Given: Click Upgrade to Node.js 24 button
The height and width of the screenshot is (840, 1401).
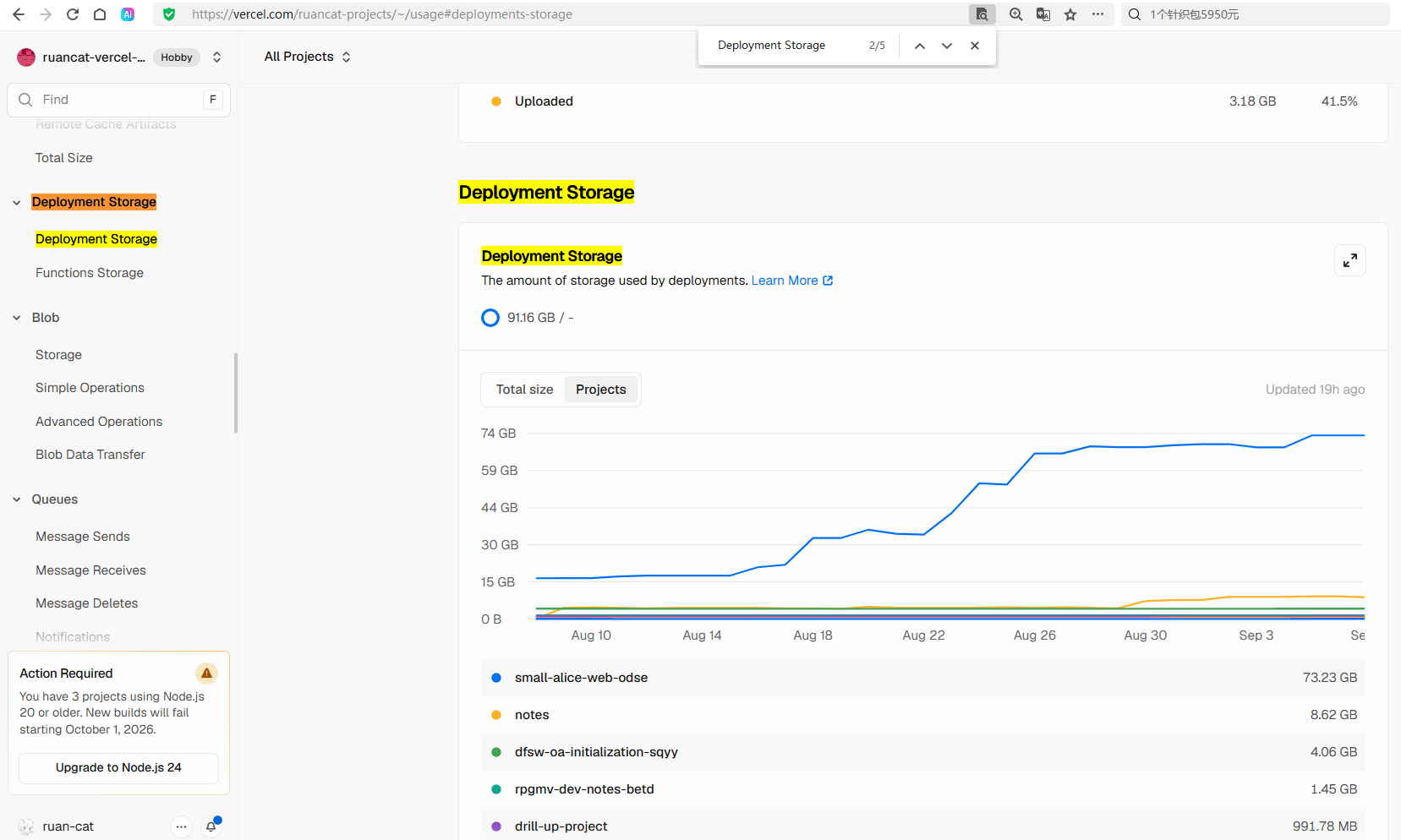Looking at the screenshot, I should (x=118, y=768).
